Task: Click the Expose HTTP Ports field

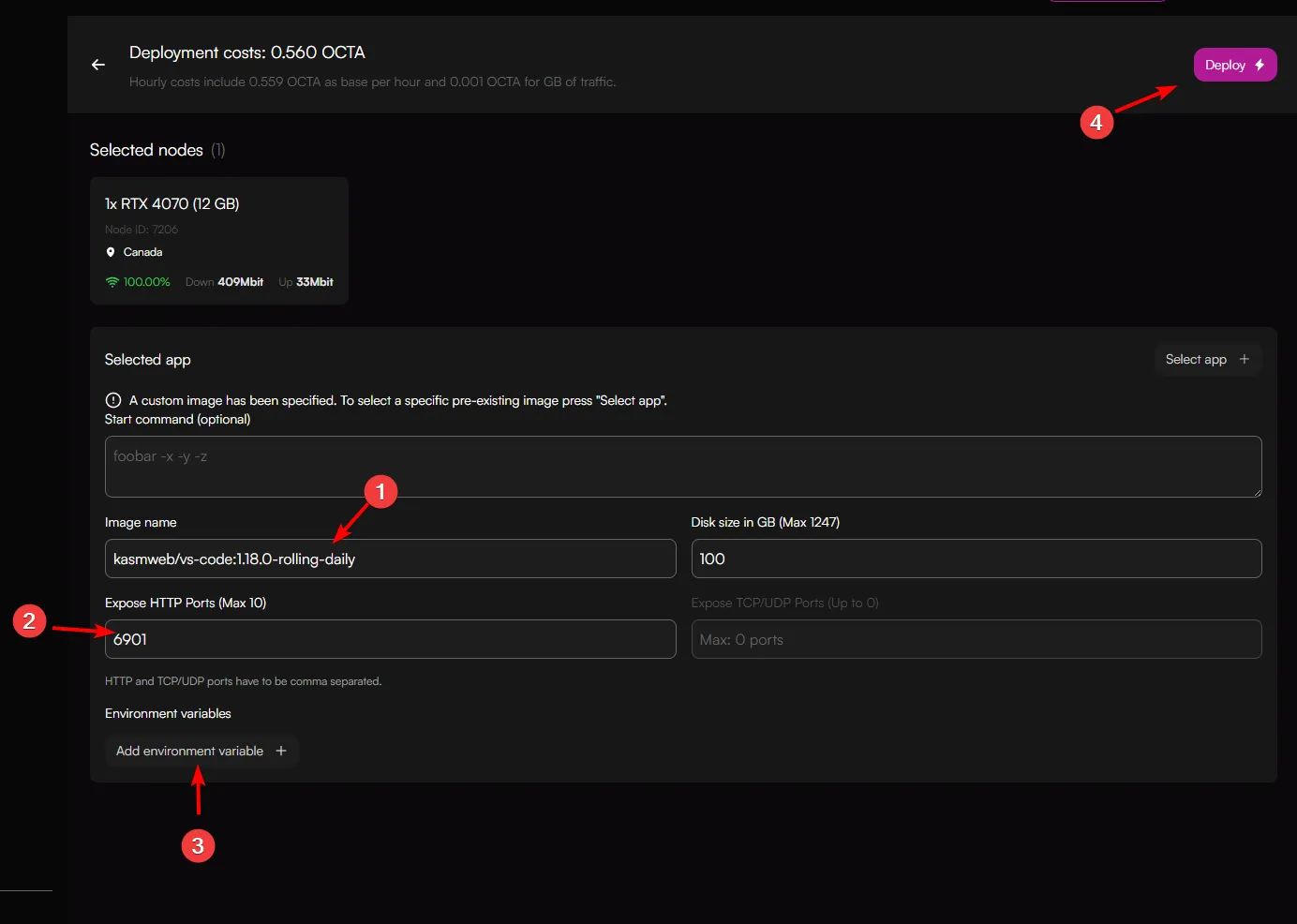Action: pos(390,639)
